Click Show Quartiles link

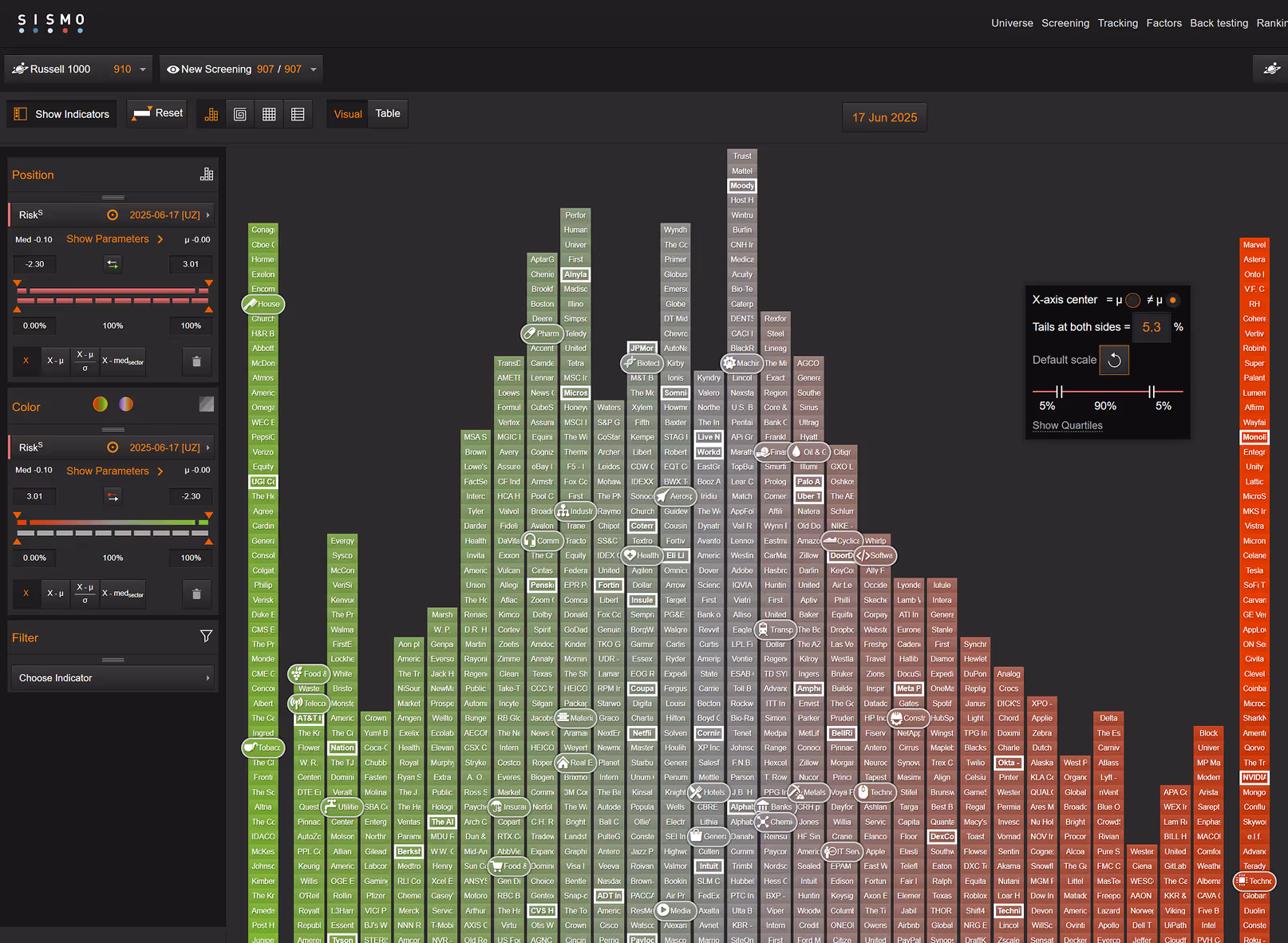click(1067, 425)
